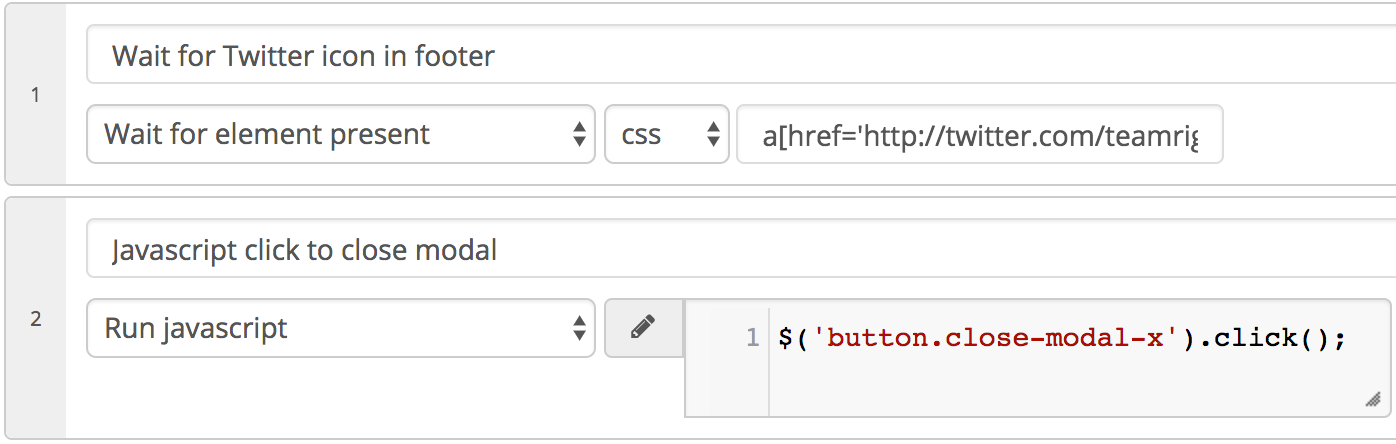1396x444 pixels.
Task: Click the pencil edit icon beside Run javascript
Action: (x=644, y=327)
